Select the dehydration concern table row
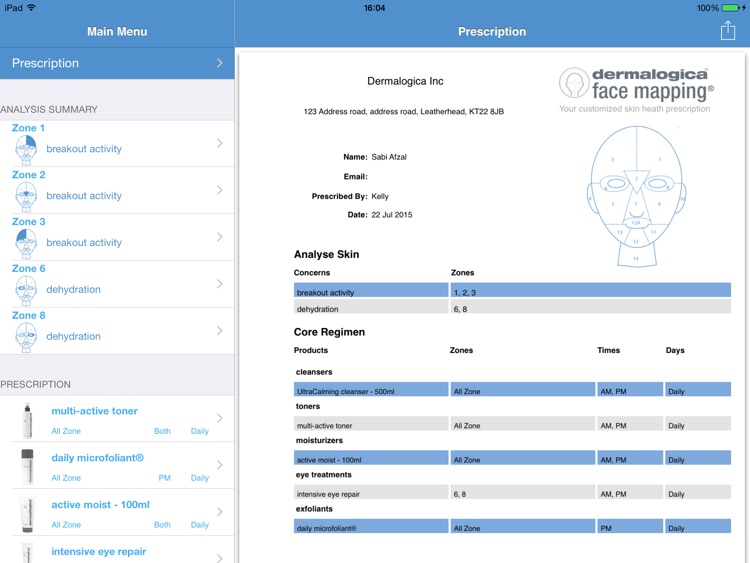The height and width of the screenshot is (563, 750). [x=512, y=306]
